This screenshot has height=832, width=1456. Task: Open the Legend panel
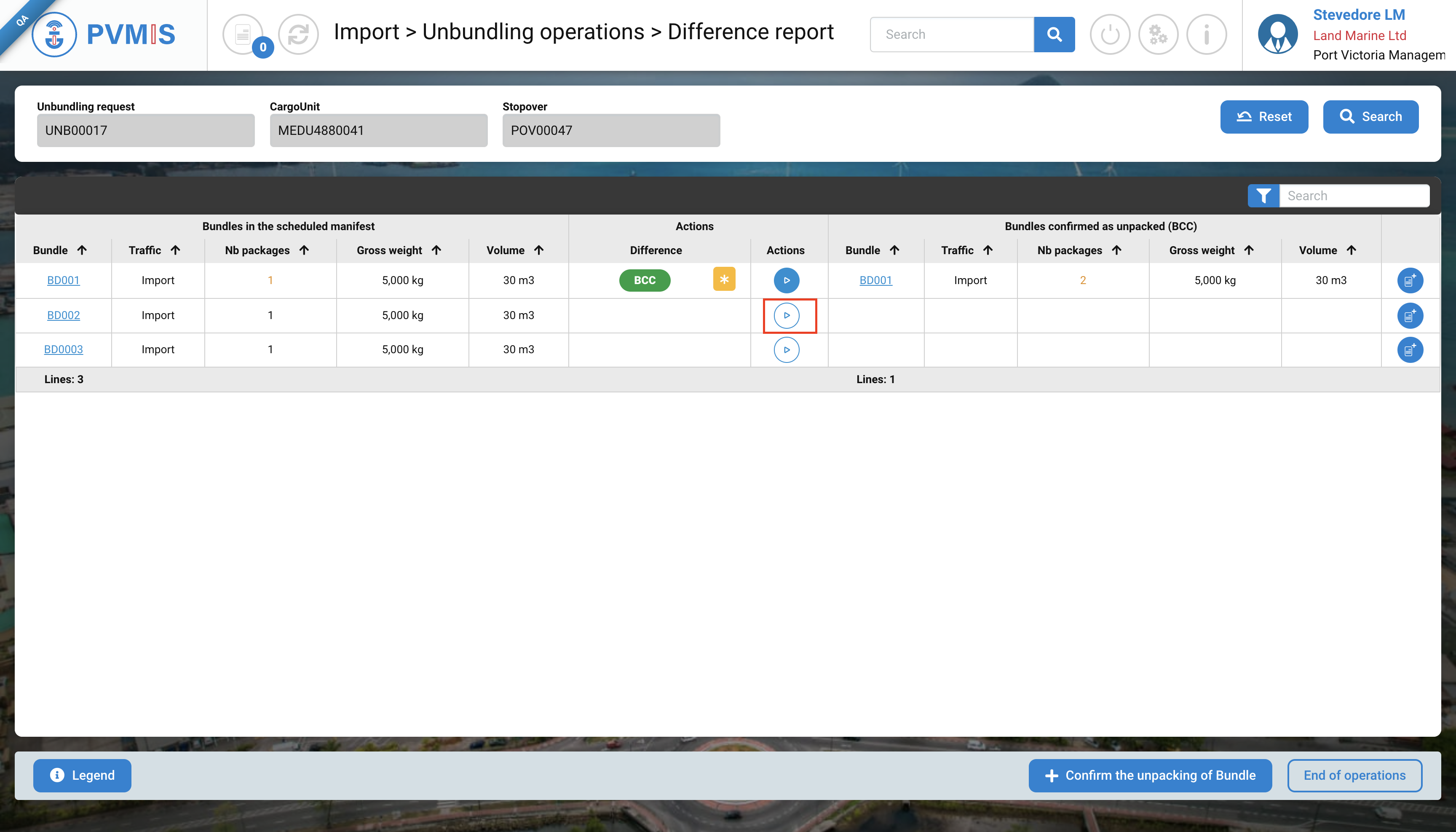coord(82,776)
